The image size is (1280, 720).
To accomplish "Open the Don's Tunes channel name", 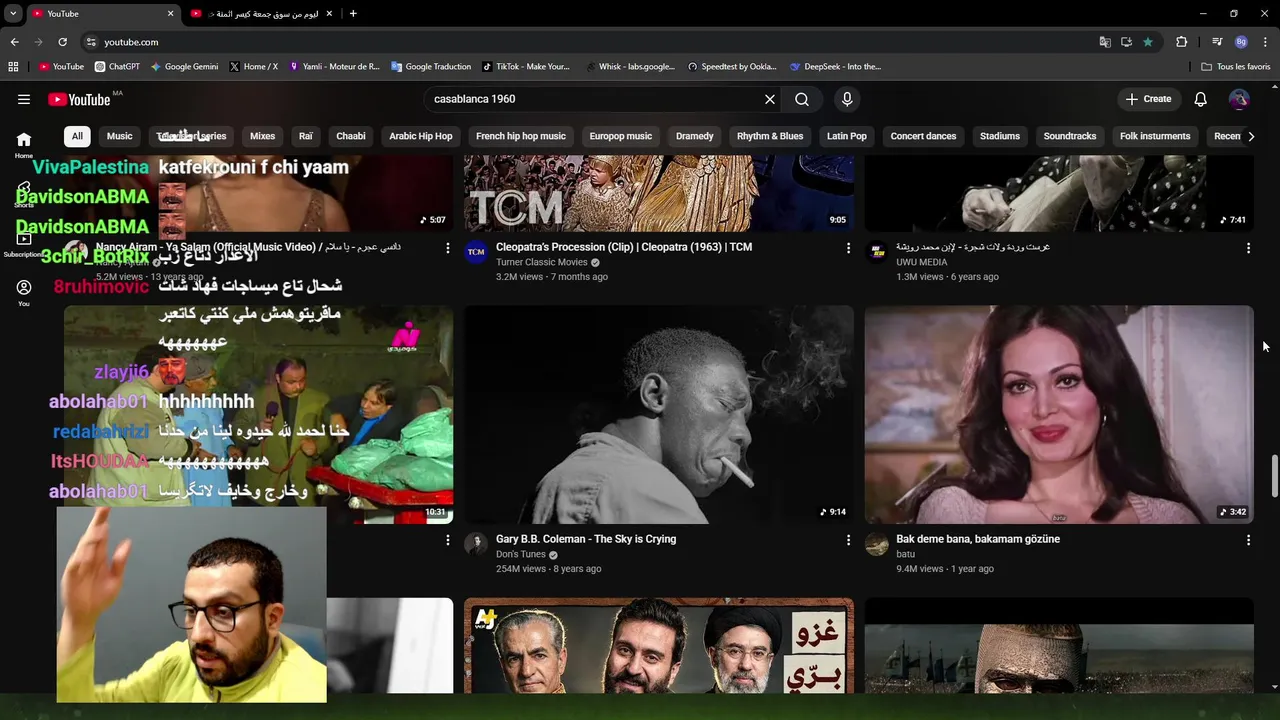I will (x=521, y=554).
